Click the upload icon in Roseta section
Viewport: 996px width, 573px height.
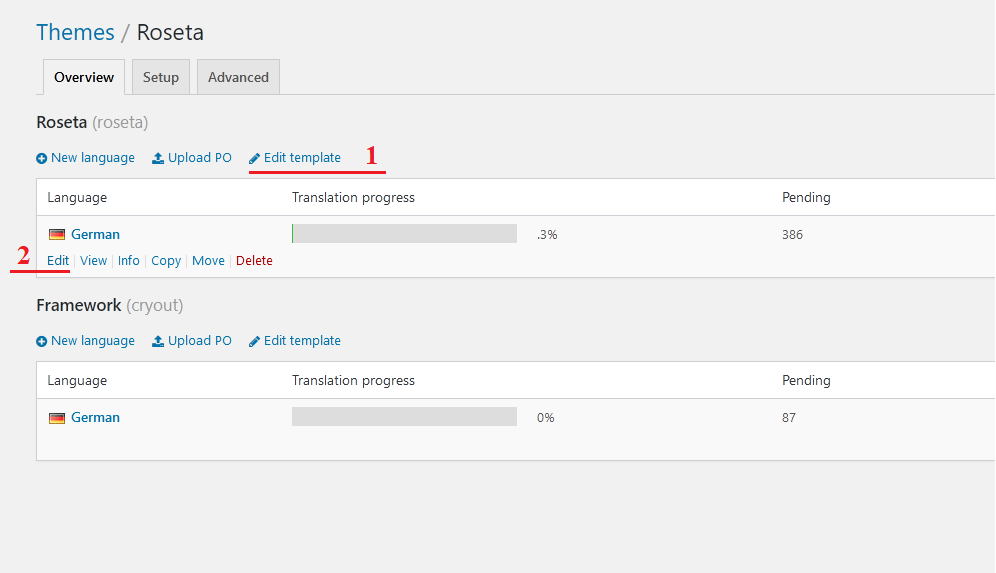point(158,158)
